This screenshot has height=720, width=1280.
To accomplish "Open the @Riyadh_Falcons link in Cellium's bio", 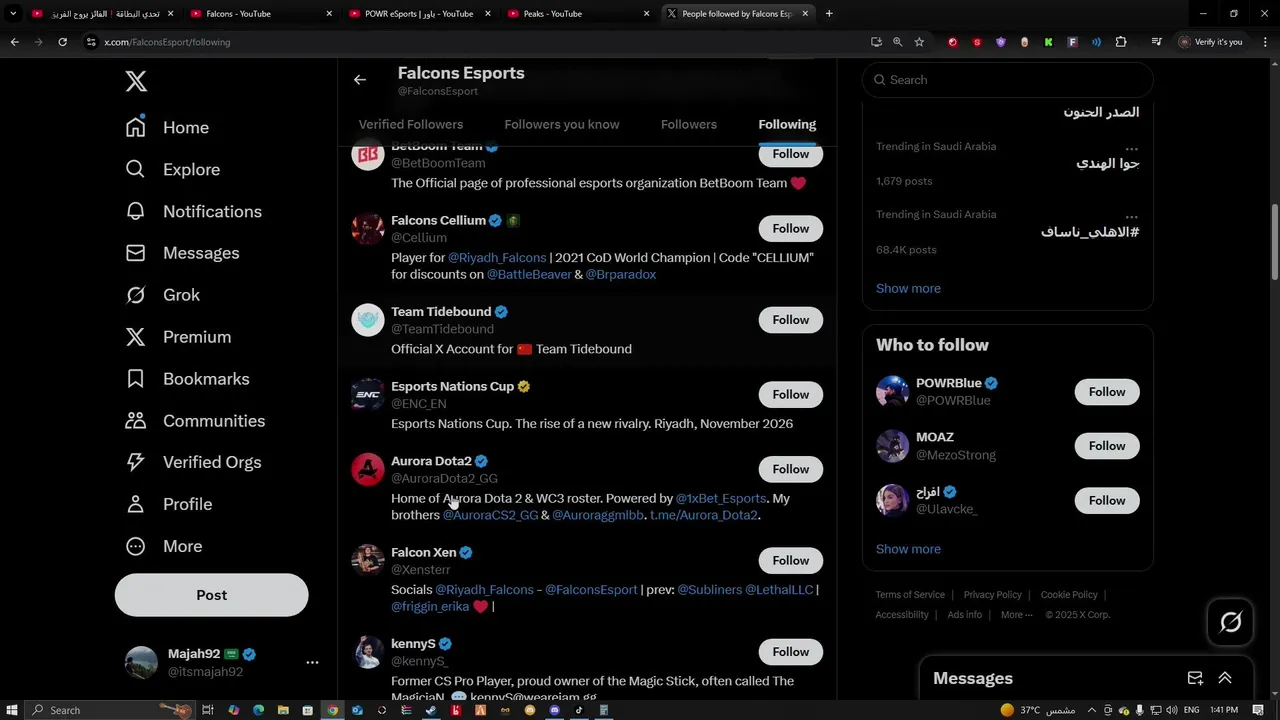I will [x=497, y=258].
